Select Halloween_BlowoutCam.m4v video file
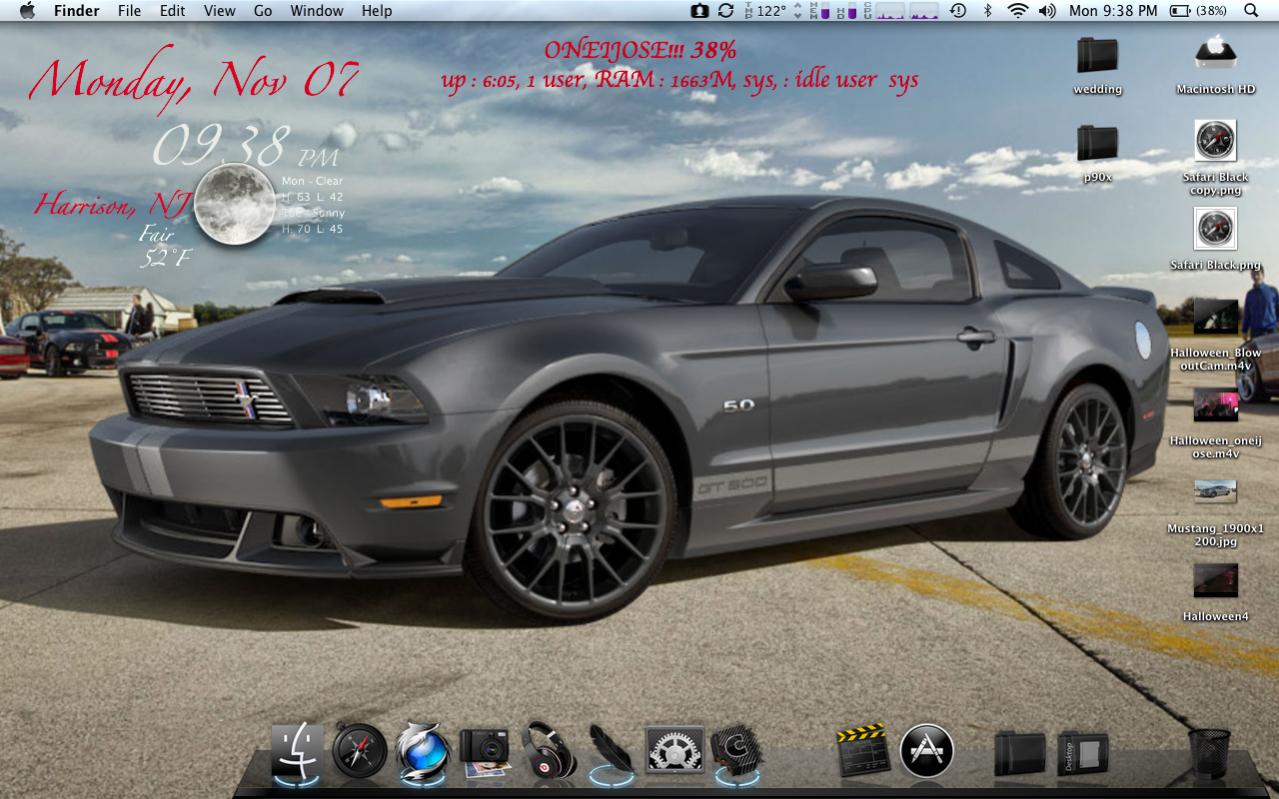Viewport: 1279px width, 799px height. click(1215, 334)
